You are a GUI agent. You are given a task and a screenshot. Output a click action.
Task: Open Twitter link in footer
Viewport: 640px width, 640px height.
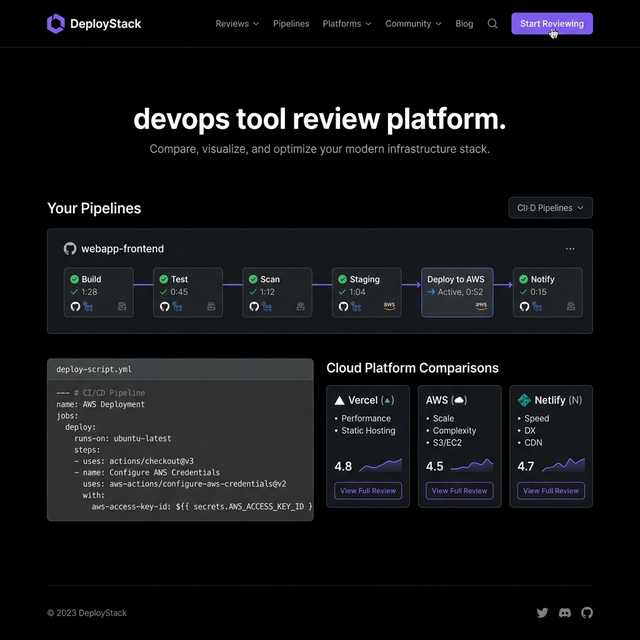pyautogui.click(x=542, y=613)
